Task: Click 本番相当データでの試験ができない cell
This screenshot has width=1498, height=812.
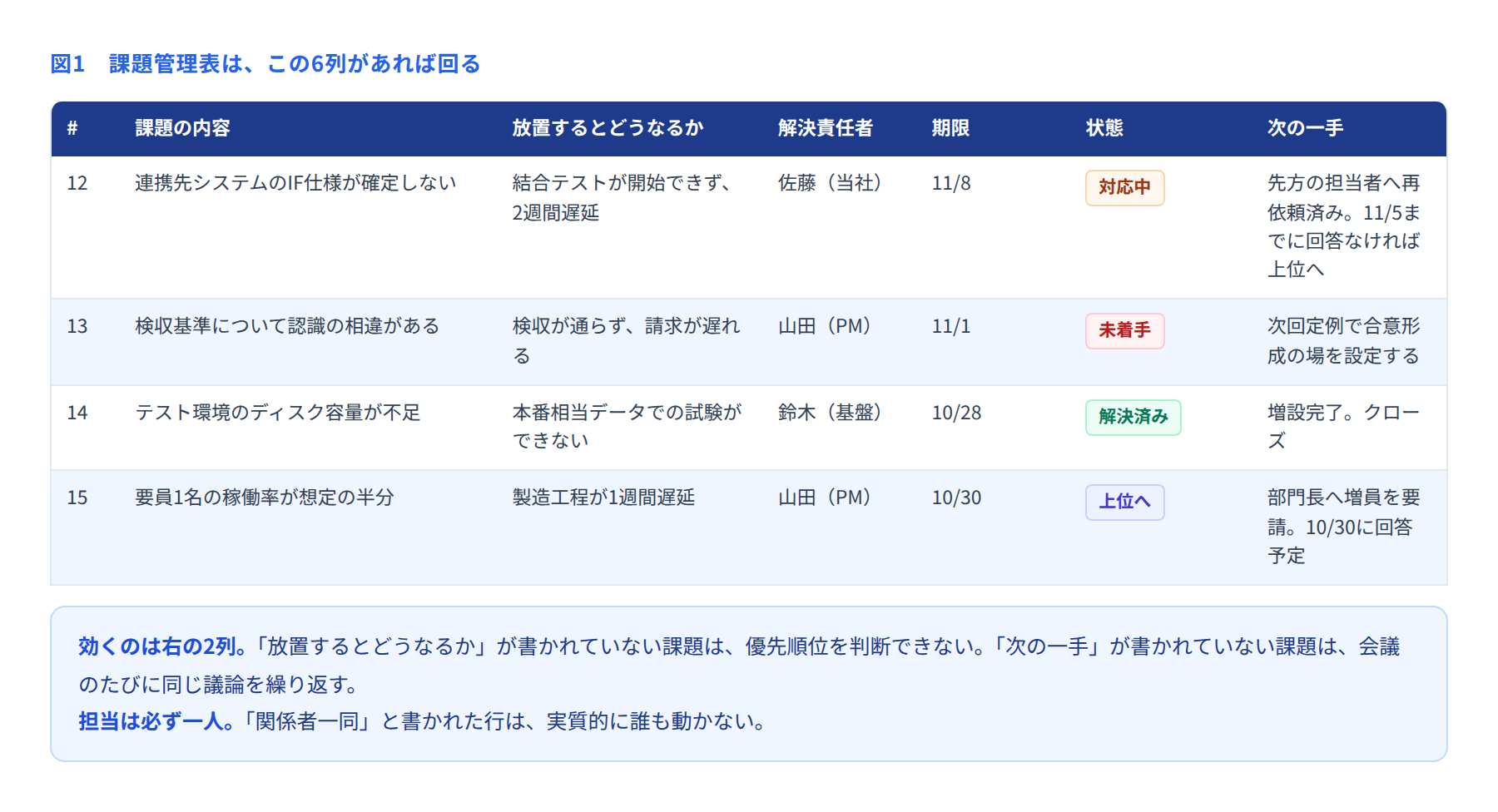Action: (x=627, y=426)
